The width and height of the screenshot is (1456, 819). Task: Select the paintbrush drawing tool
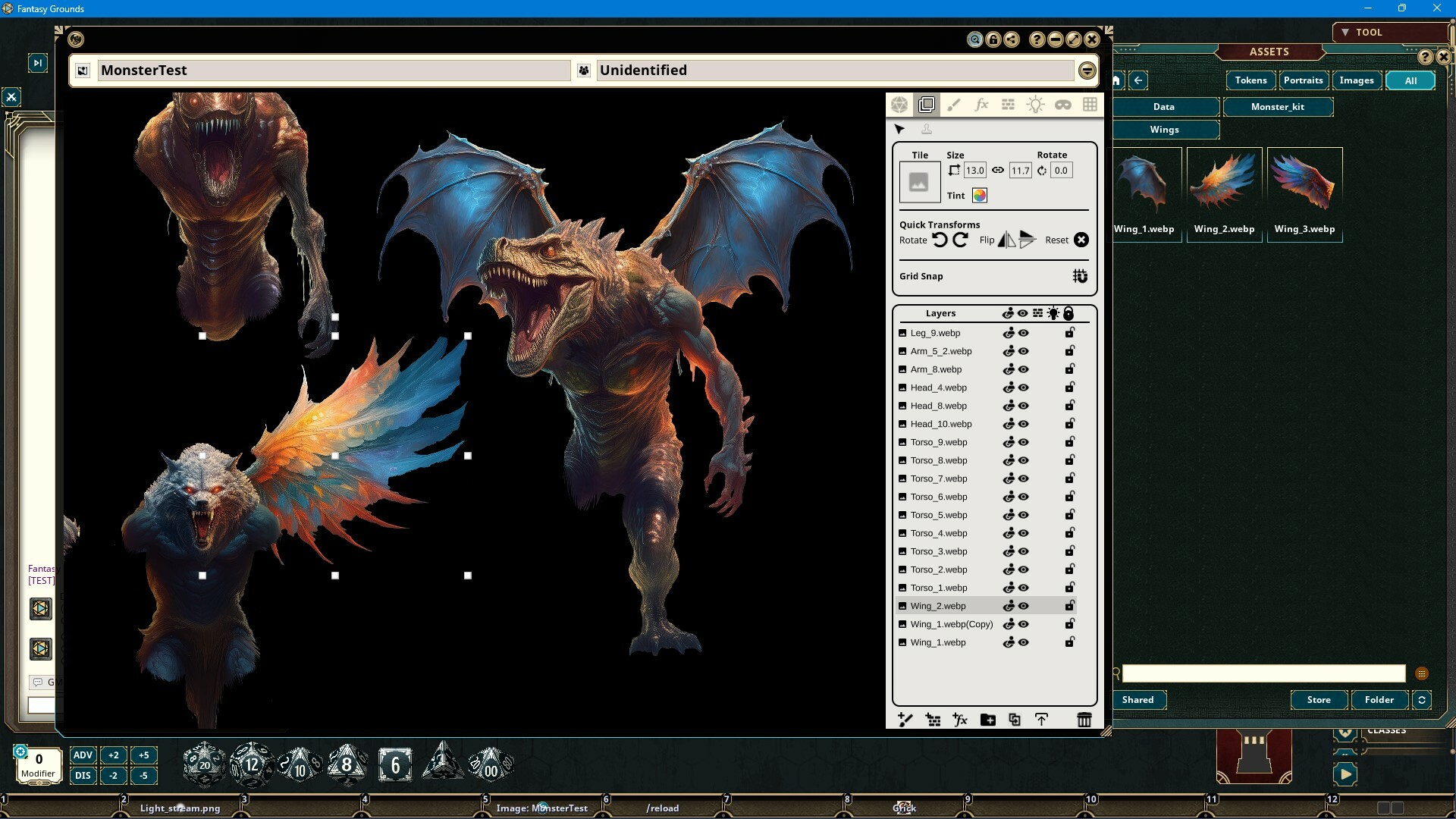(x=955, y=105)
